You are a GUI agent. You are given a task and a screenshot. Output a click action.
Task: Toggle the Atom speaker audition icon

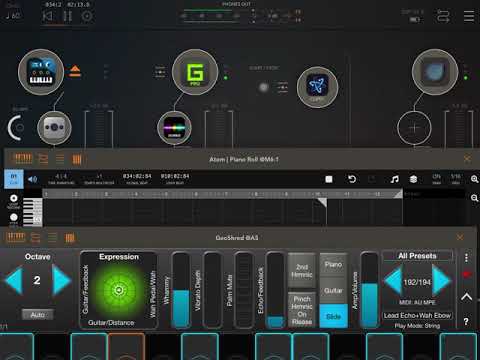[x=33, y=179]
